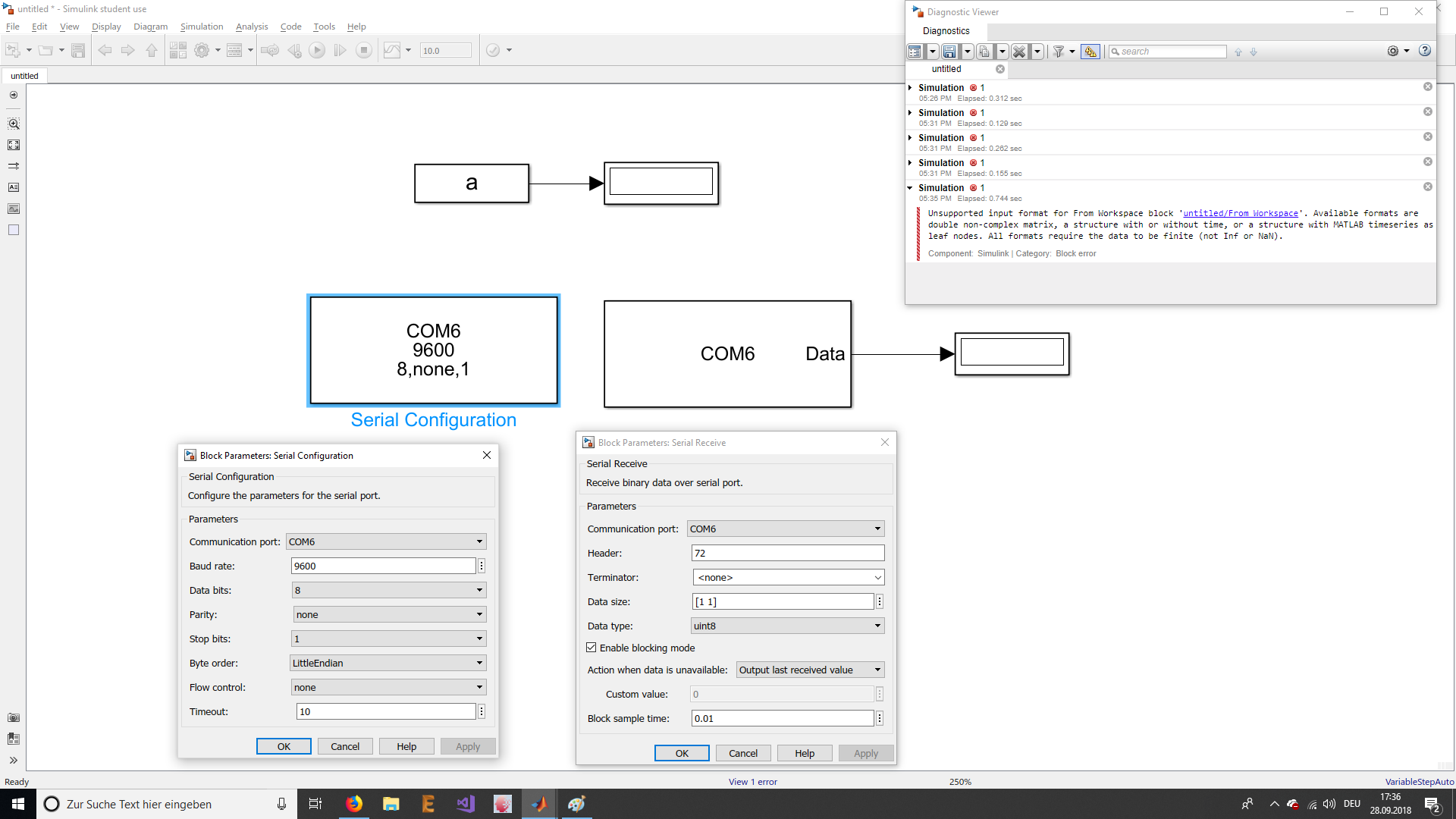1456x819 pixels.
Task: Open the Analysis menu
Action: 252,27
